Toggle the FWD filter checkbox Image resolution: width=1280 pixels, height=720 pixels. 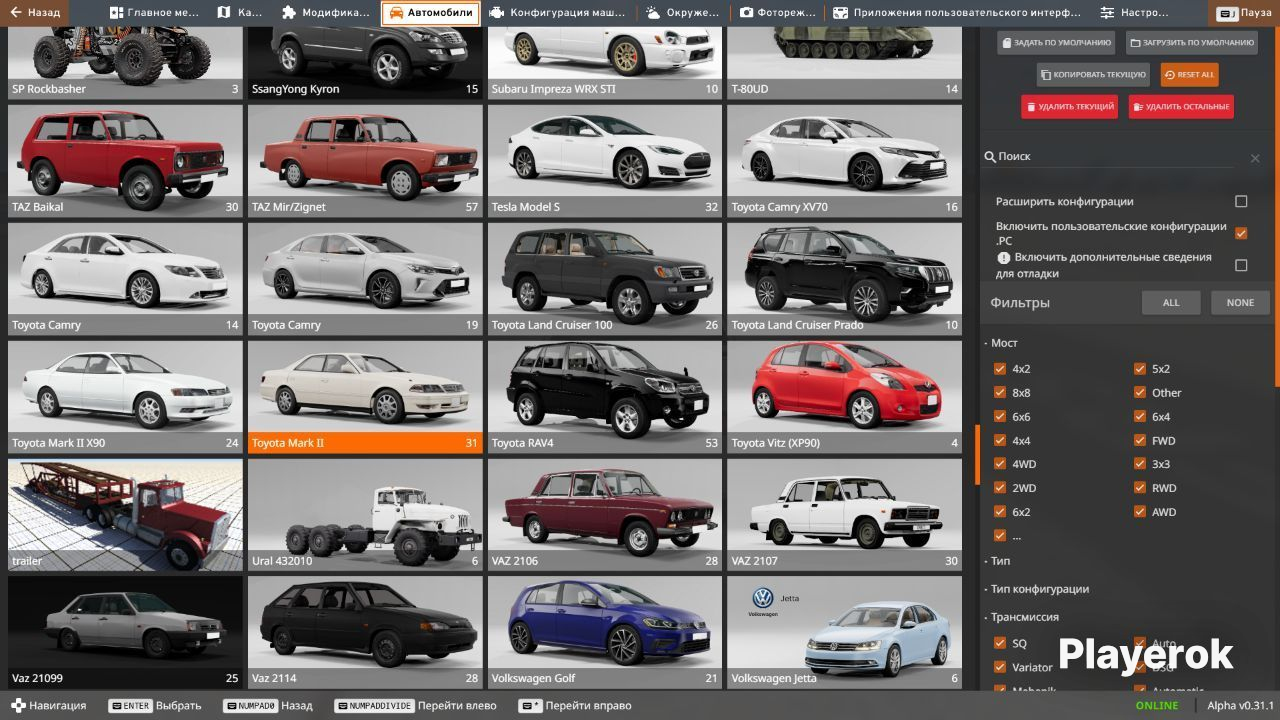coord(1140,440)
